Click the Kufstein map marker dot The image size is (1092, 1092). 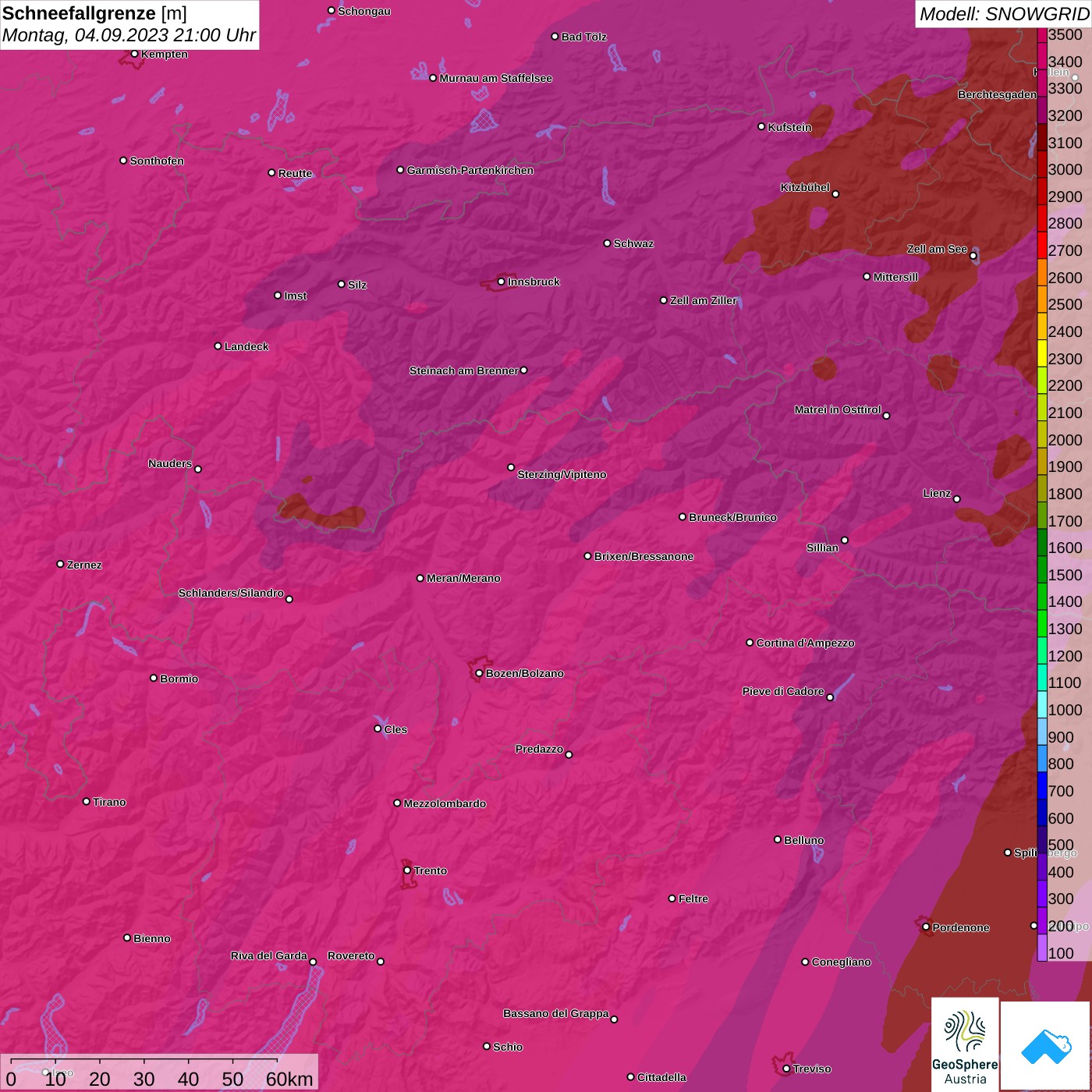click(762, 126)
